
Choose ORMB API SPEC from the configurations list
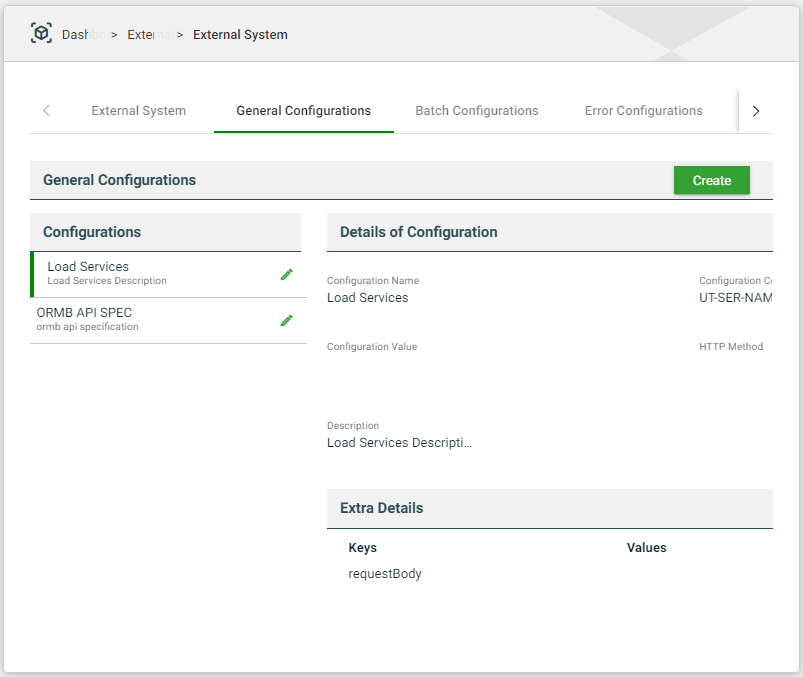tap(150, 320)
